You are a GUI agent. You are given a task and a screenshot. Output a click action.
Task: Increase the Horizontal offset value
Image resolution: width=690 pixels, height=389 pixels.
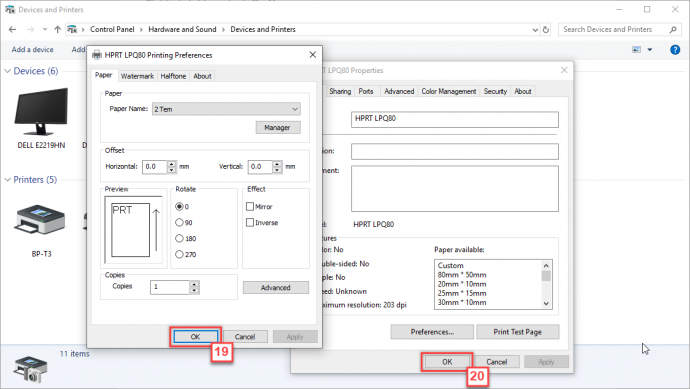coord(172,164)
